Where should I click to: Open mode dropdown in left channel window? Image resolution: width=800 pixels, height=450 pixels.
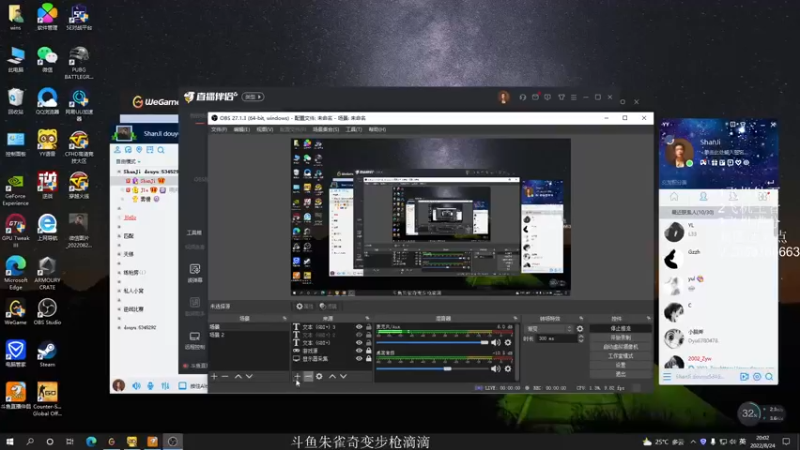(x=129, y=161)
